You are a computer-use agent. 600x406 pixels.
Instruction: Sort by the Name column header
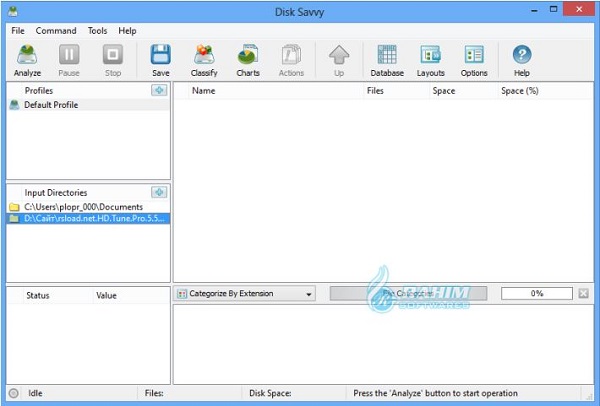(x=276, y=91)
